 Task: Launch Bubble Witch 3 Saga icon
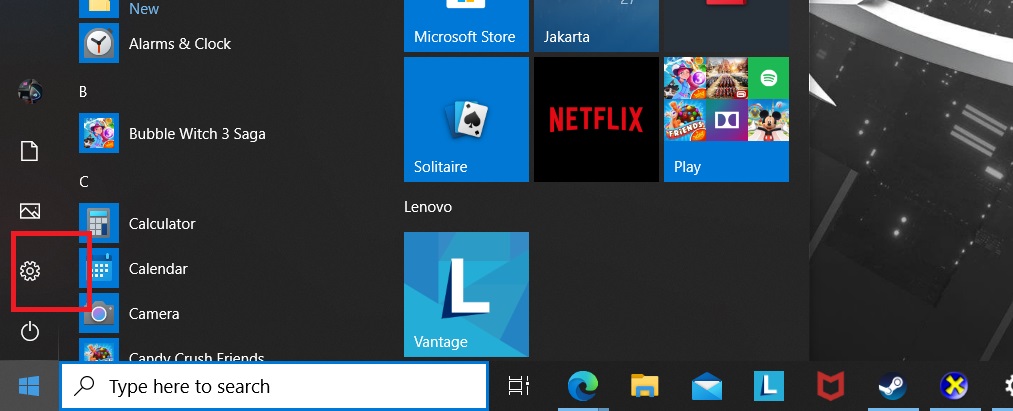[99, 133]
